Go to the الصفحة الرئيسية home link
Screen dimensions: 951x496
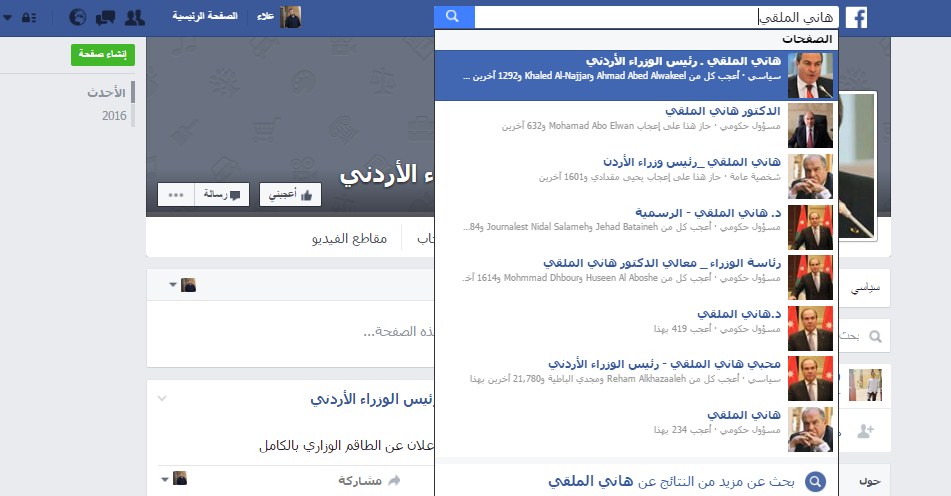(x=205, y=16)
